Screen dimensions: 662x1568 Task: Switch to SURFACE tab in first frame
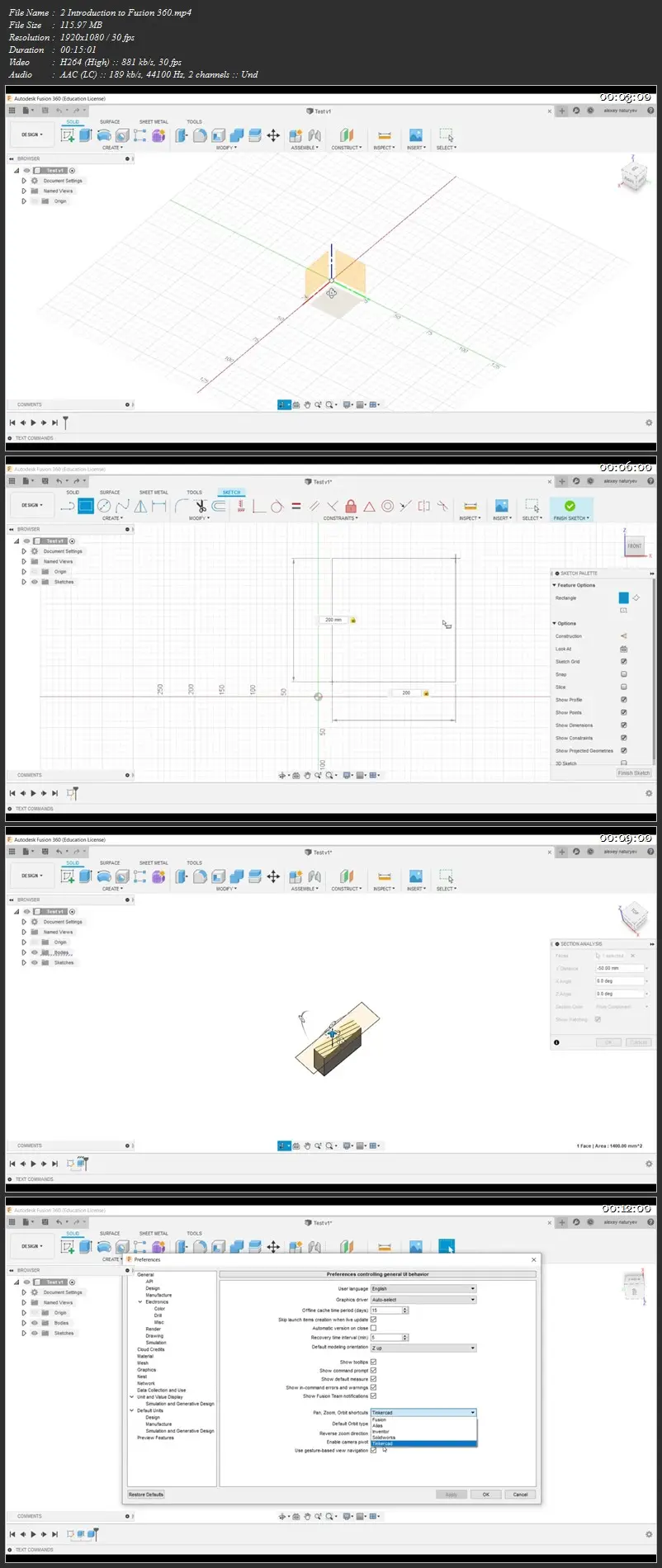(x=110, y=121)
